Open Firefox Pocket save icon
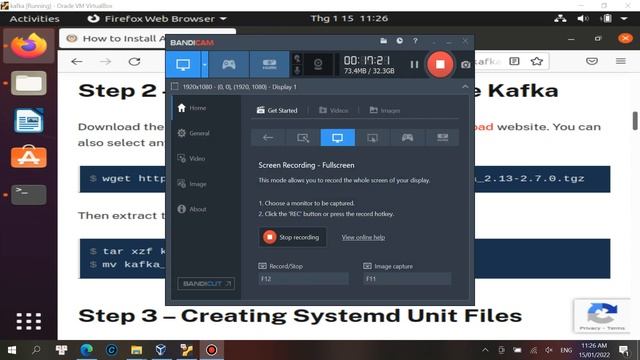Viewport: 640px width, 360px height. (x=592, y=62)
